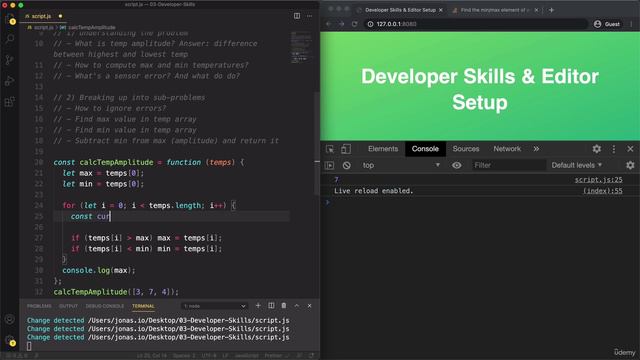640x360 pixels.
Task: Open the Explorer view in VS Code activity bar
Action: click(x=10, y=18)
